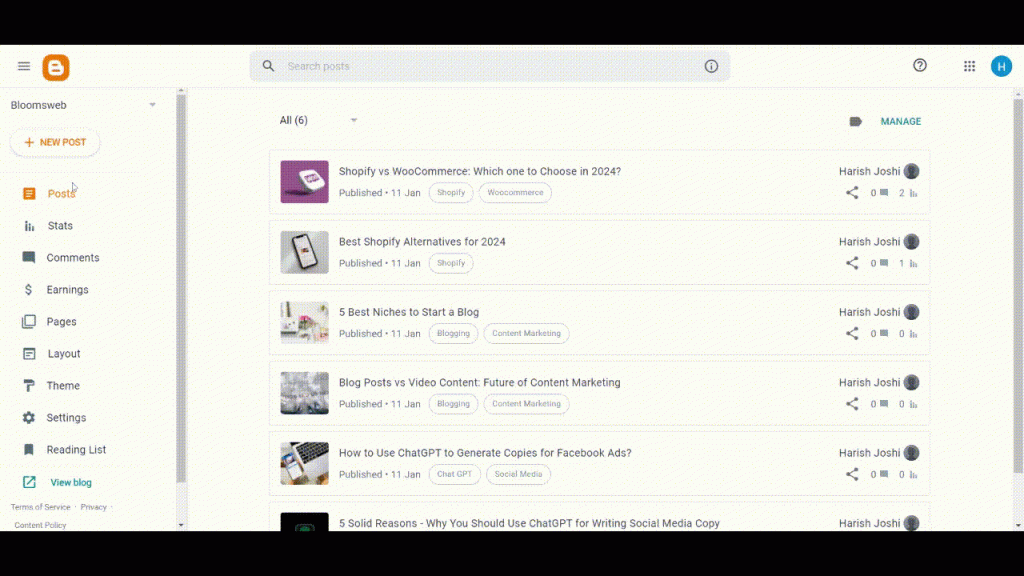Image resolution: width=1024 pixels, height=576 pixels.
Task: Click the Settings gear icon in sidebar
Action: [x=29, y=417]
